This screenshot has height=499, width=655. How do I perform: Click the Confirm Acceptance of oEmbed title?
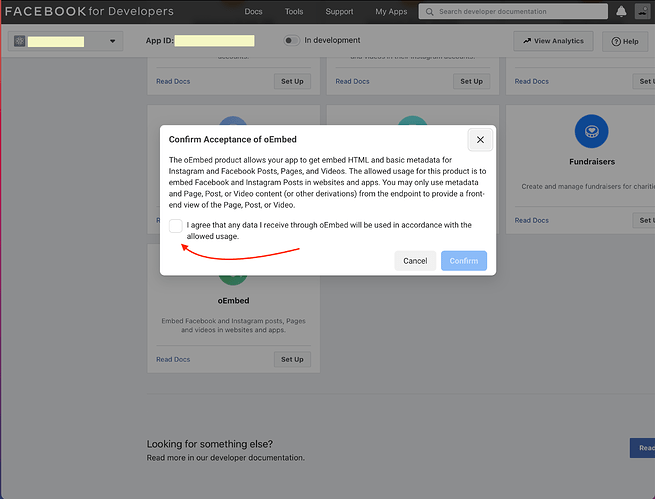[233, 139]
